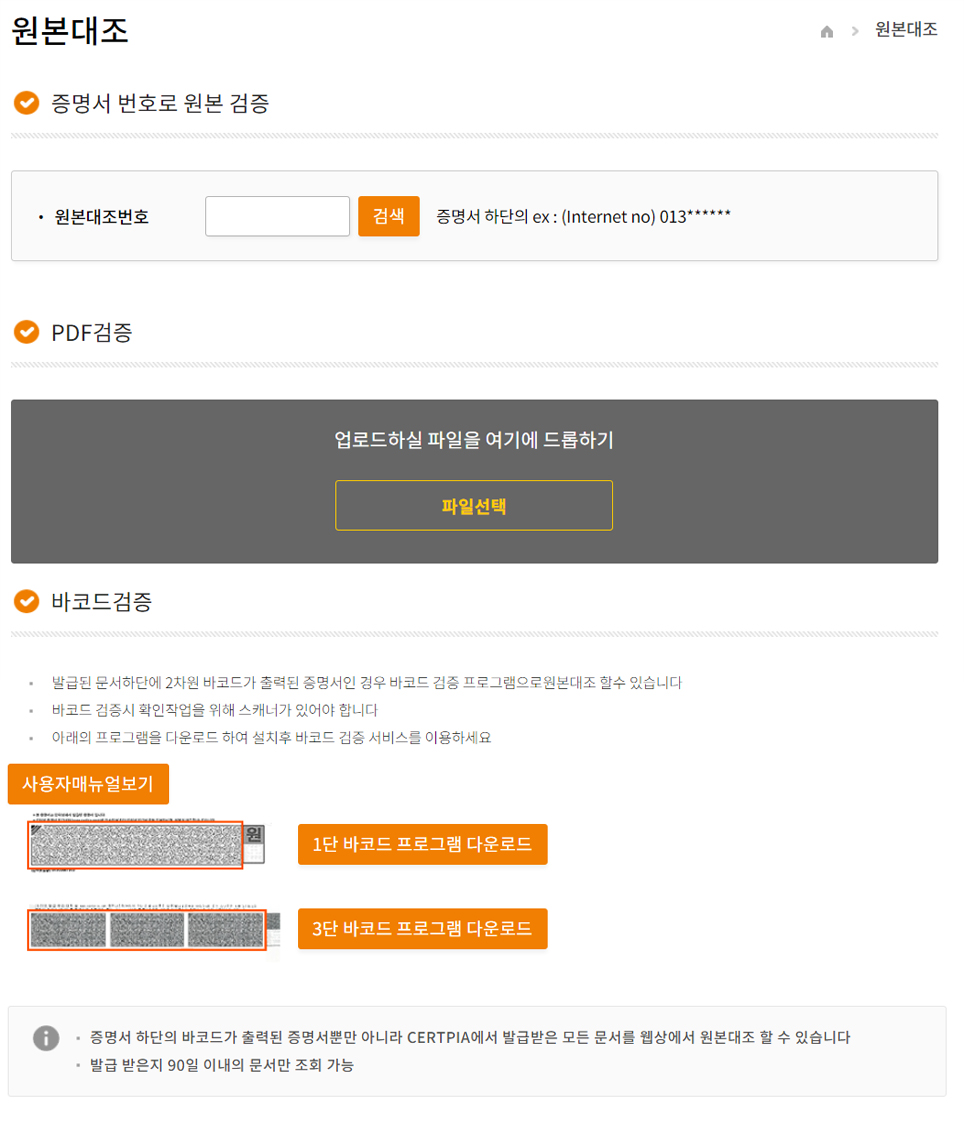Screen dimensions: 964x1135
Task: Click the gray info icon in notice box
Action: 46,1037
